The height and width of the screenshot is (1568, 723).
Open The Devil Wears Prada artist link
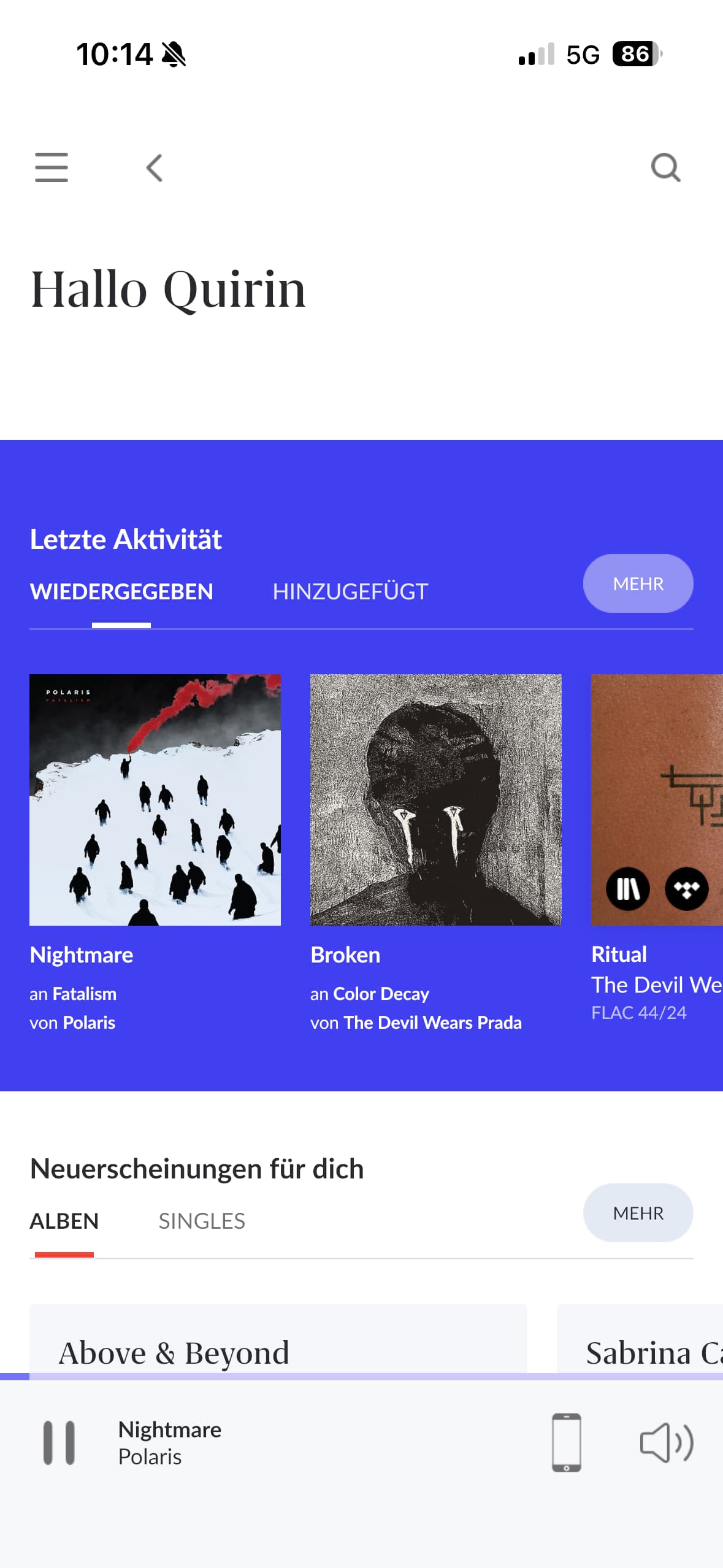click(432, 1023)
